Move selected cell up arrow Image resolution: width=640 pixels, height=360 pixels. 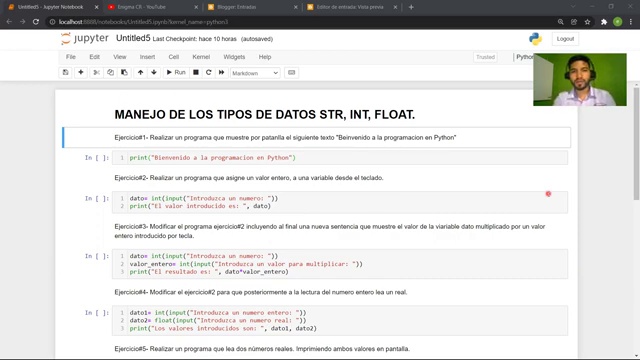(x=140, y=73)
